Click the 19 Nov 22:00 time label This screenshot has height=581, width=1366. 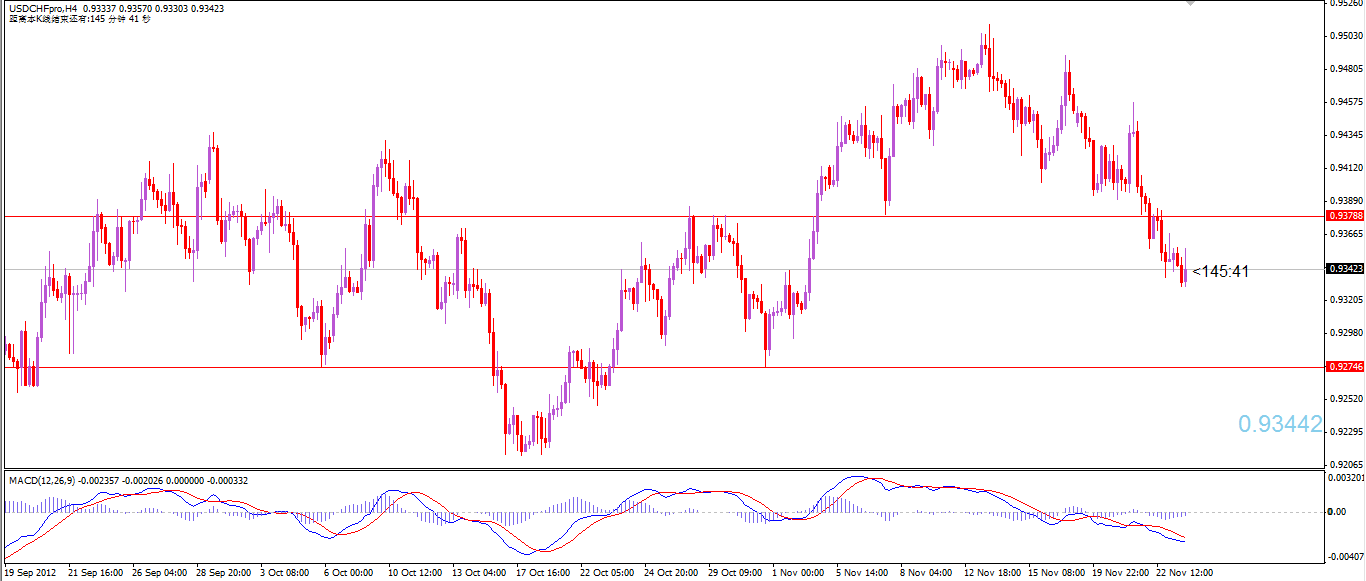(1119, 573)
